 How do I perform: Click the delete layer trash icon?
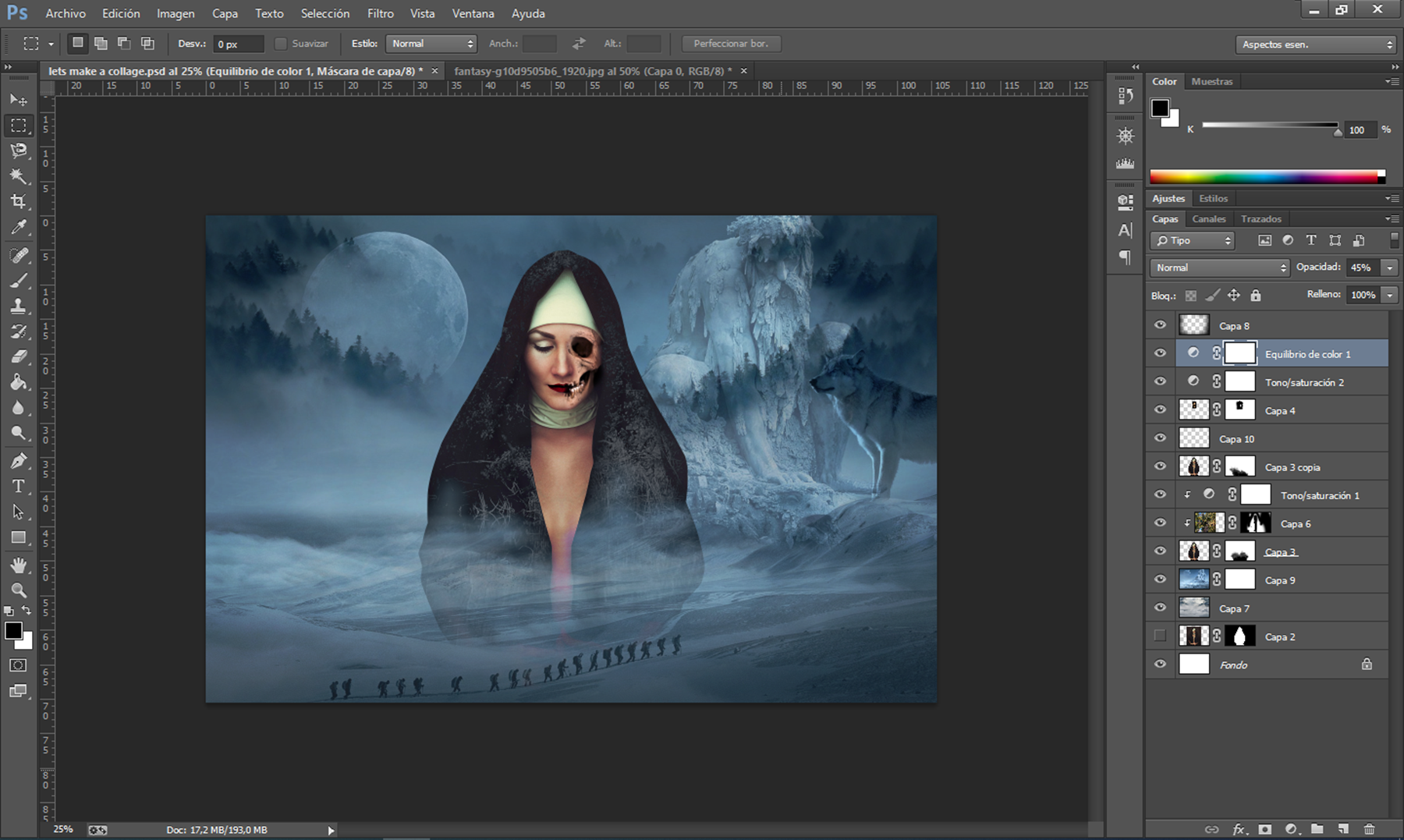[x=1369, y=829]
